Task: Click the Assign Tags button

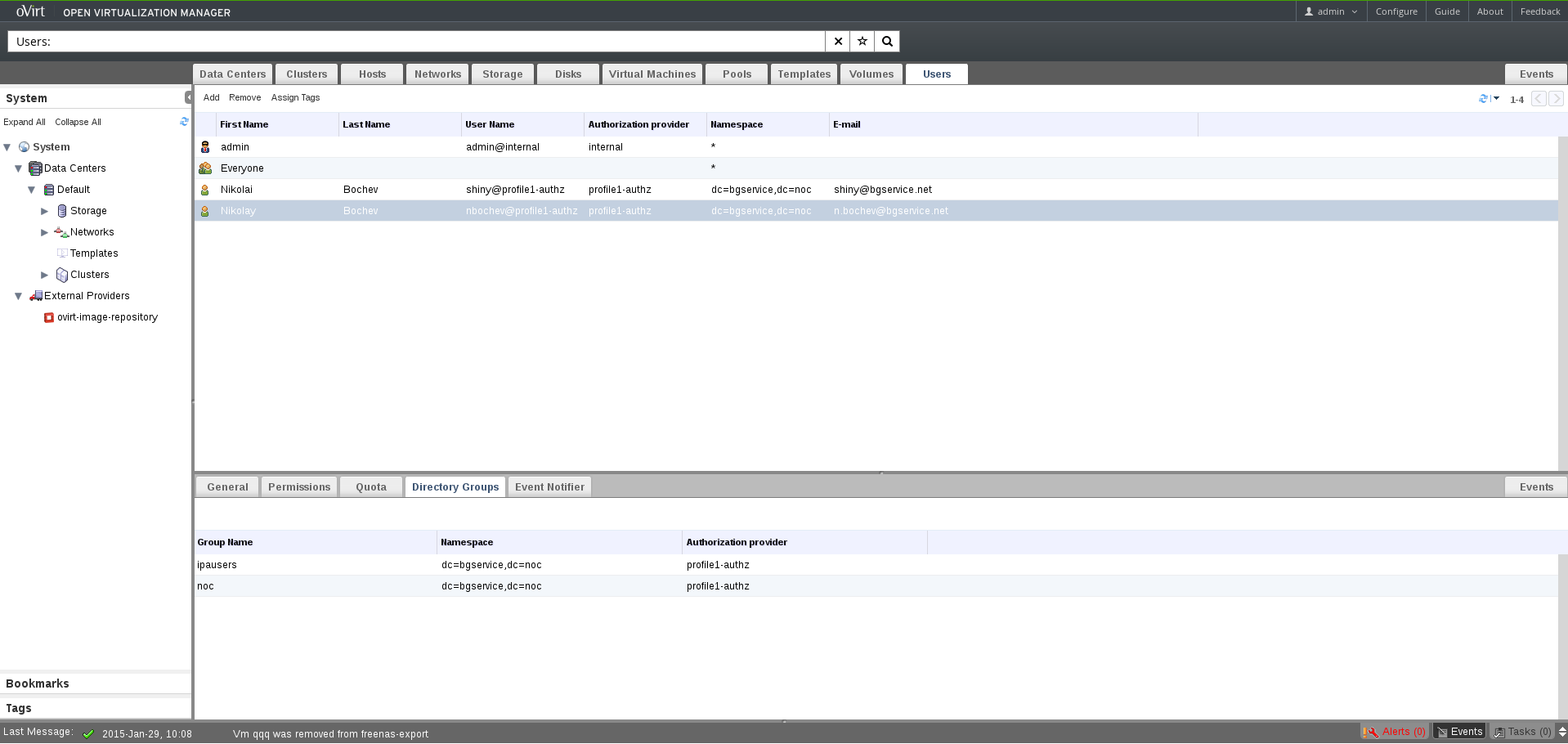Action: click(295, 97)
